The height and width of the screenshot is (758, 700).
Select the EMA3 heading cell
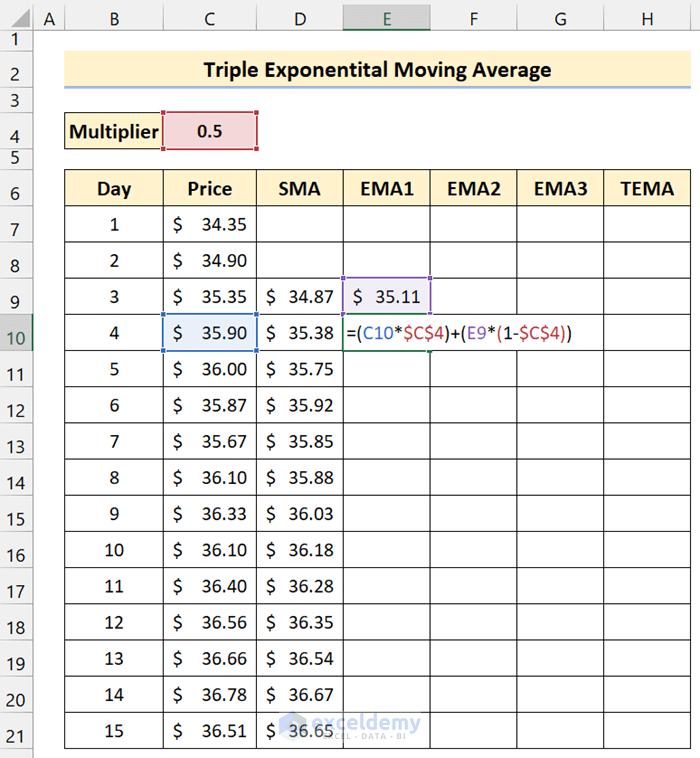[560, 188]
